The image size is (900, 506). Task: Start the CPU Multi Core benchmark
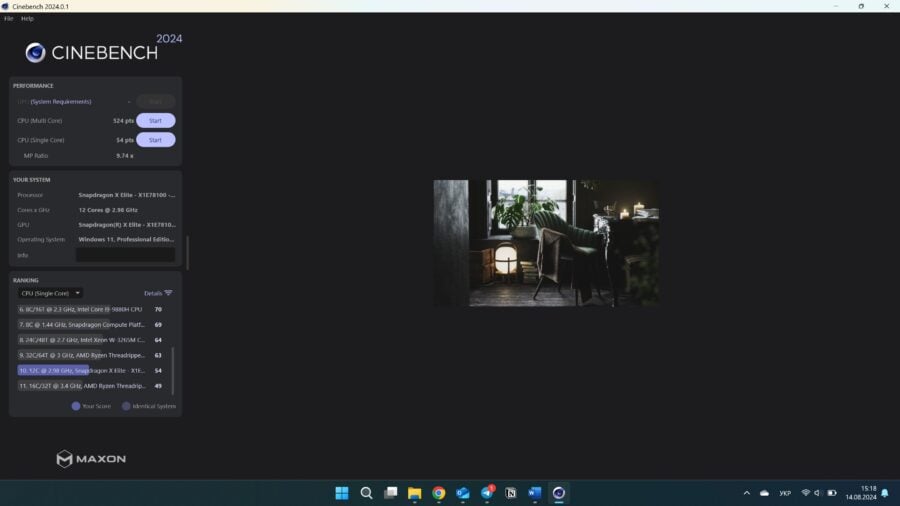pos(156,120)
